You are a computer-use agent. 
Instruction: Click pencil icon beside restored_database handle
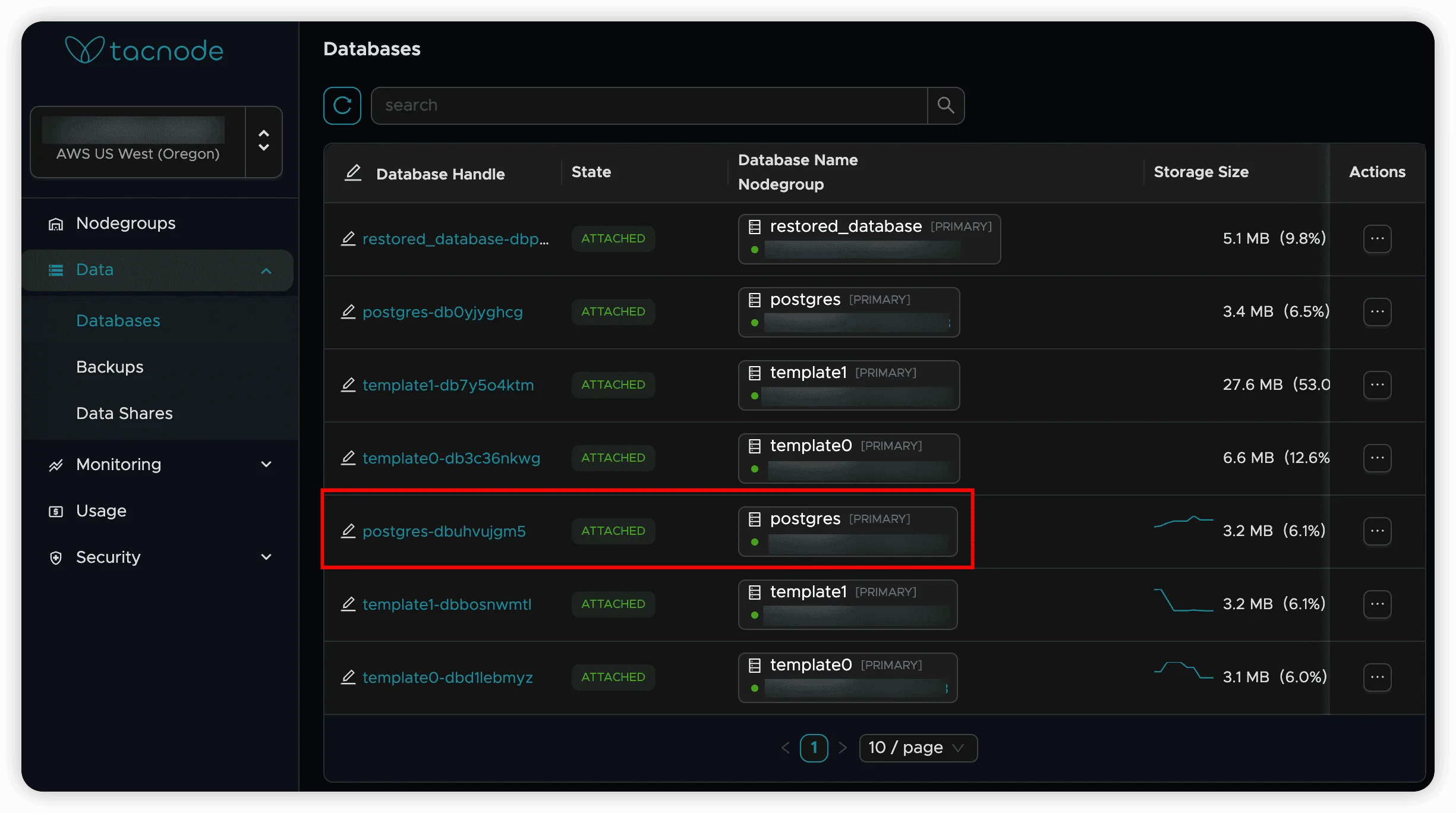pyautogui.click(x=348, y=239)
